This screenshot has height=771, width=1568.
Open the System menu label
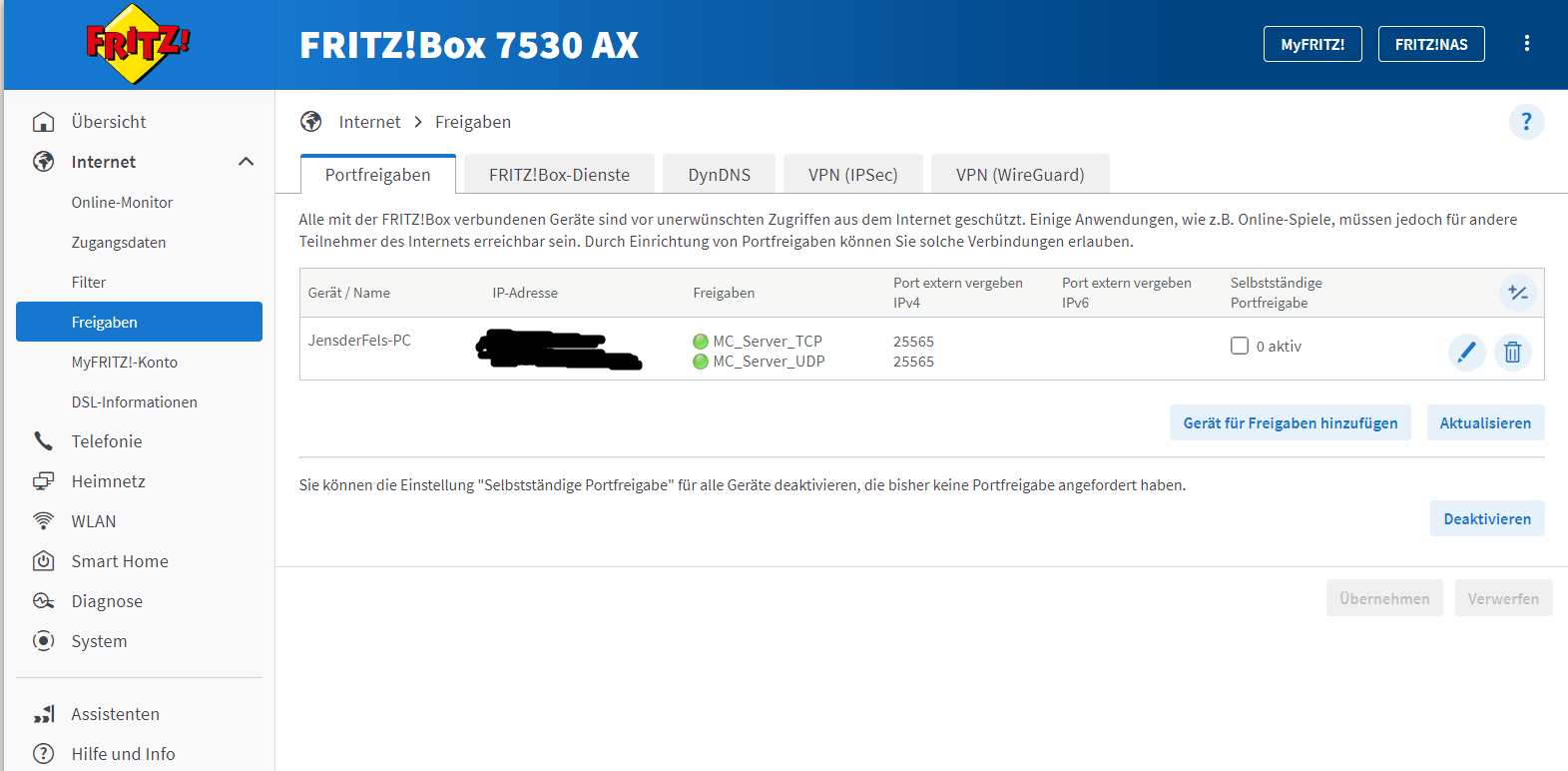point(99,641)
